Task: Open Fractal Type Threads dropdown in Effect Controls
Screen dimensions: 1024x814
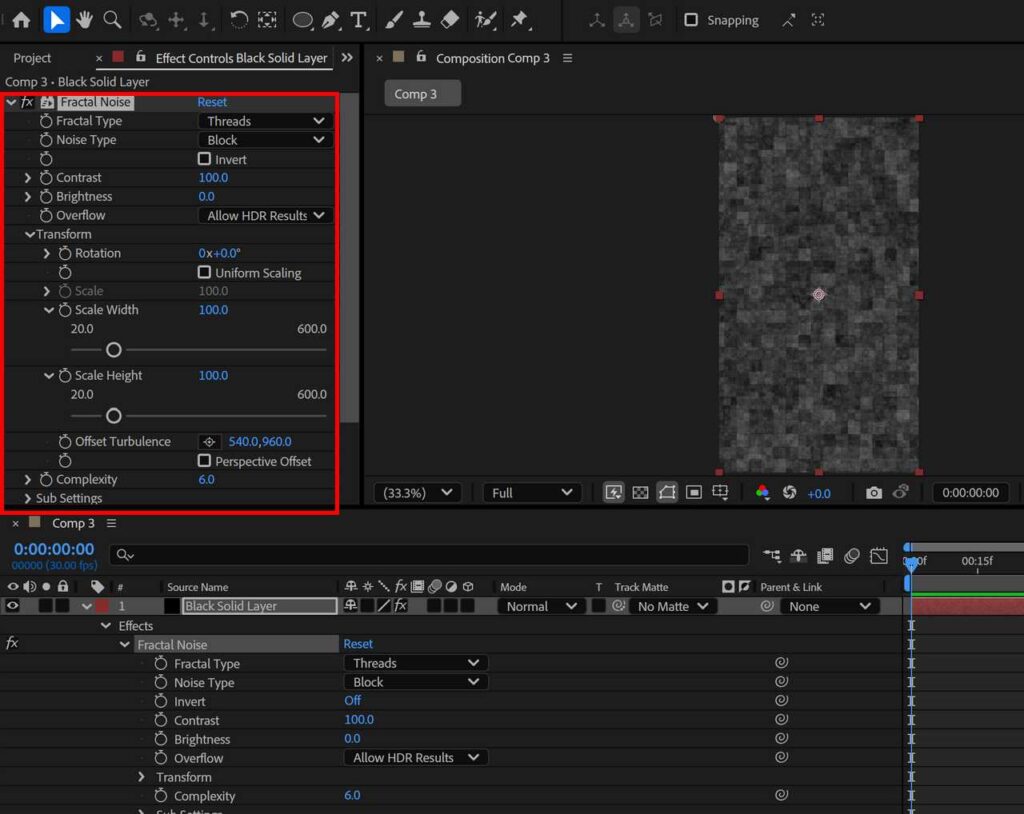Action: (x=264, y=121)
